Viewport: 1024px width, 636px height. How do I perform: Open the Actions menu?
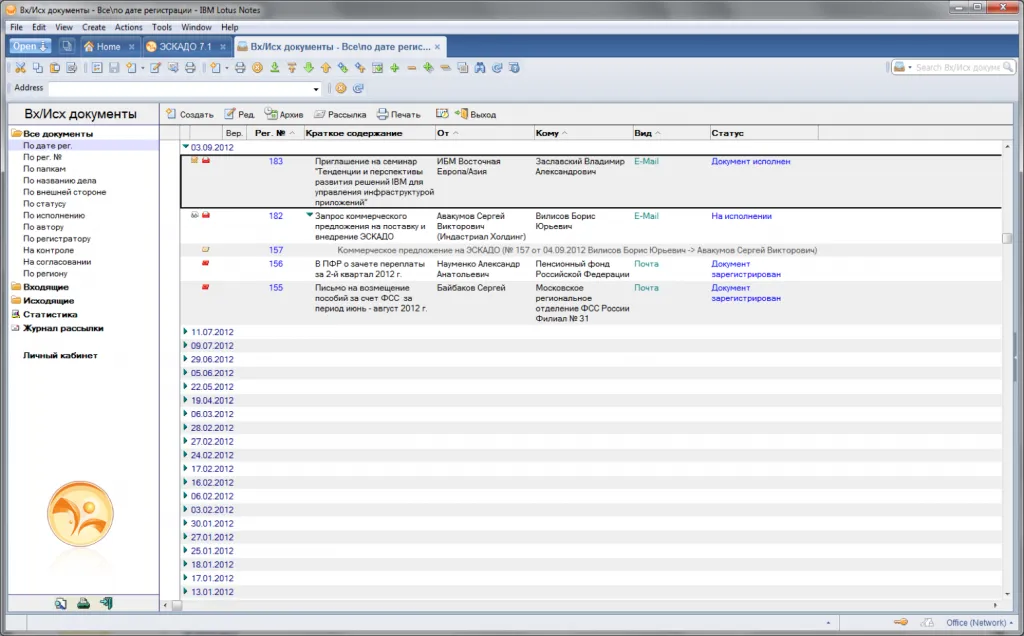(x=128, y=27)
